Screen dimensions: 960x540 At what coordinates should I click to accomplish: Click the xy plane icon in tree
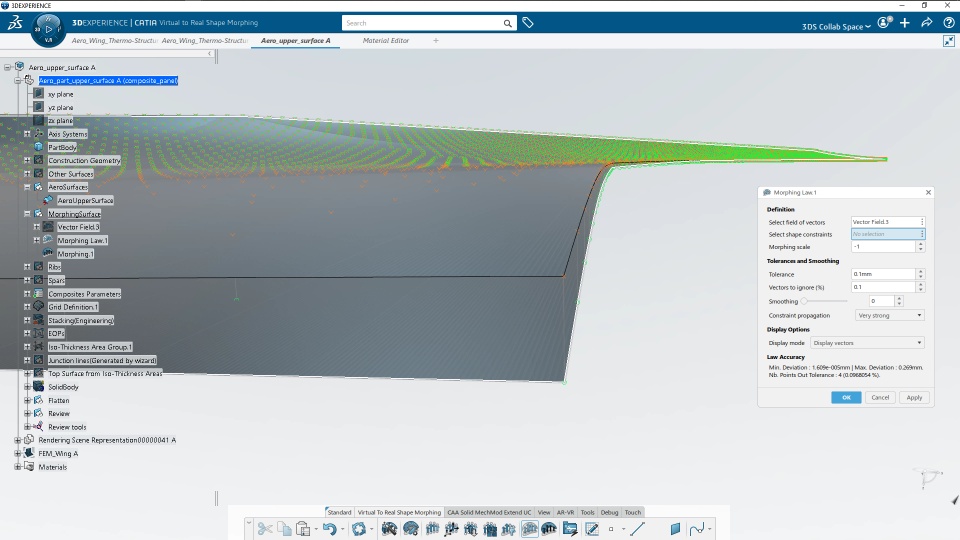point(39,94)
